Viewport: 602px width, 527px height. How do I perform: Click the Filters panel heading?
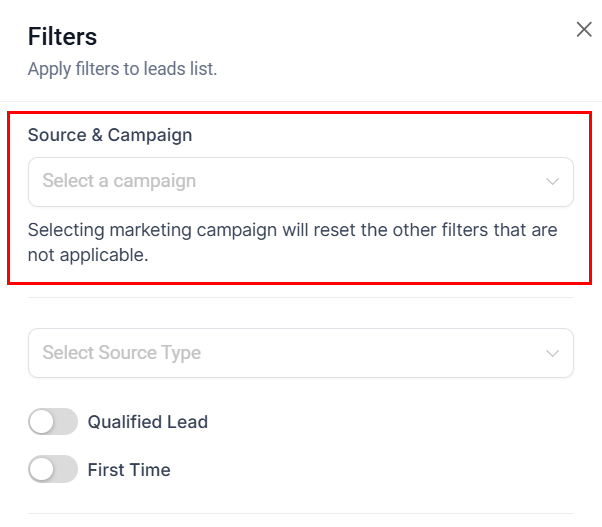point(62,38)
